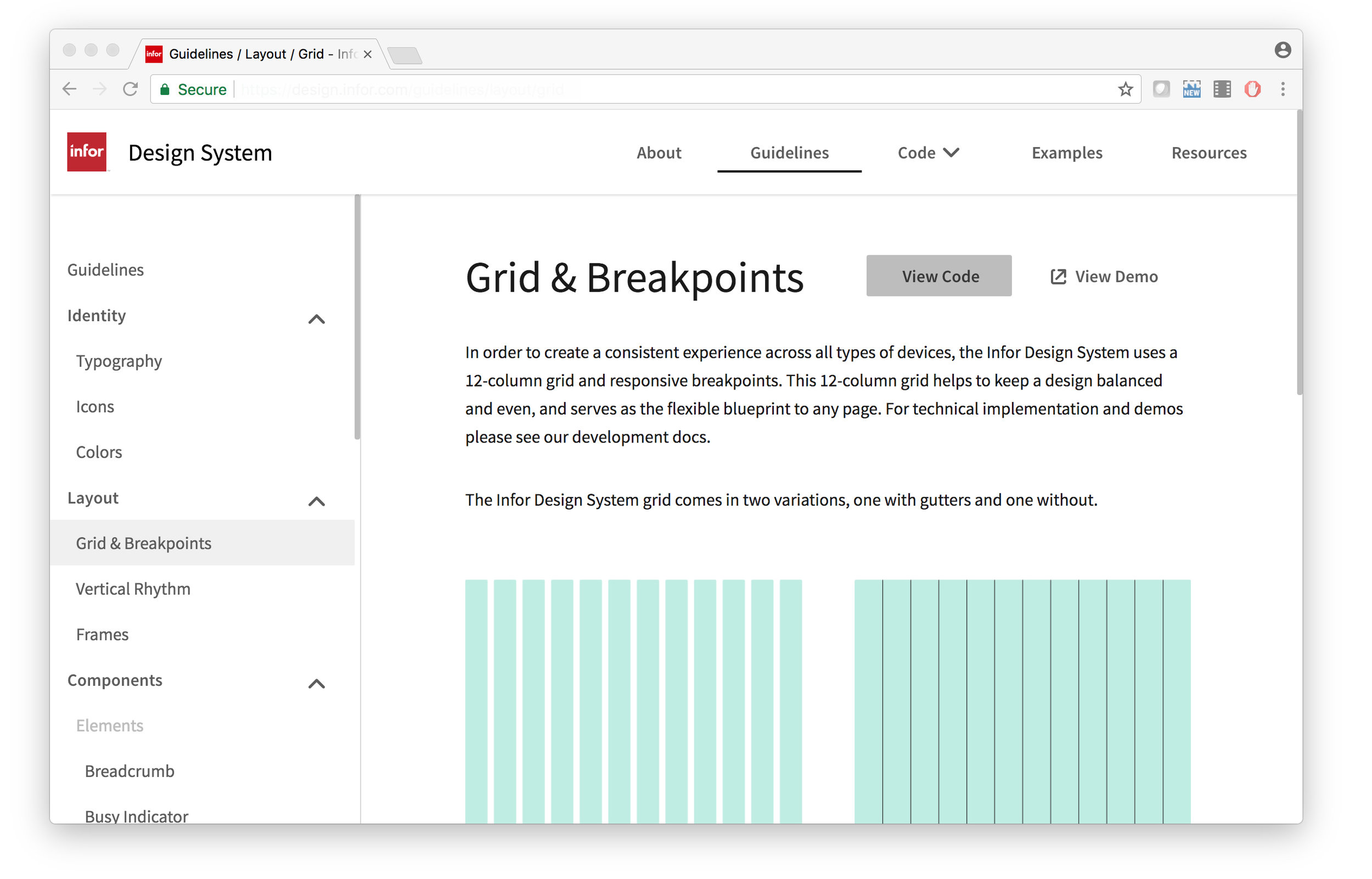Viewport: 1372px width, 879px height.
Task: Open Guidelines in the sidebar
Action: pos(105,270)
